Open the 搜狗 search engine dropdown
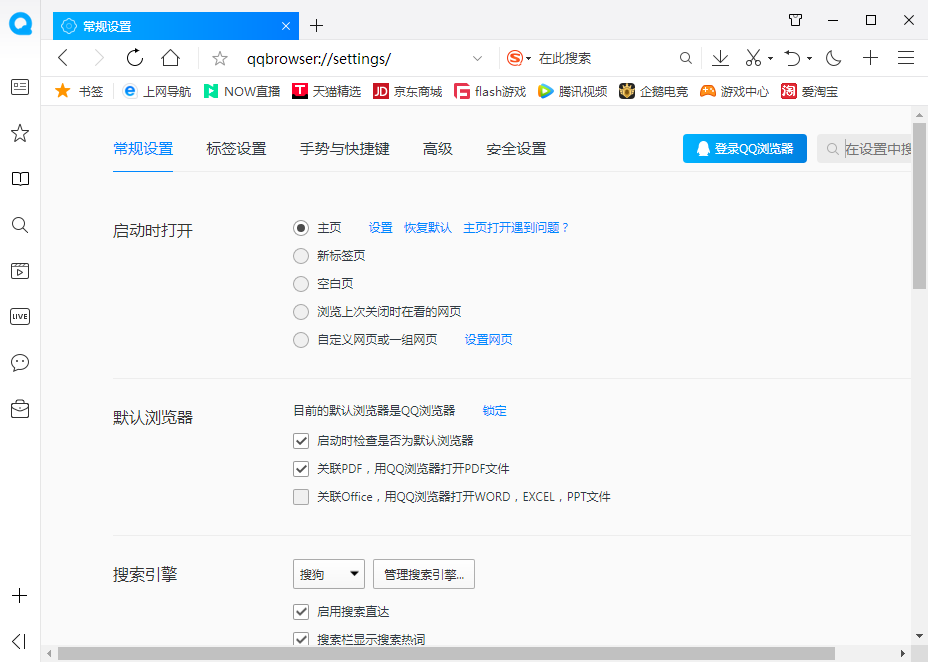Viewport: 928px width, 662px height. (x=328, y=574)
